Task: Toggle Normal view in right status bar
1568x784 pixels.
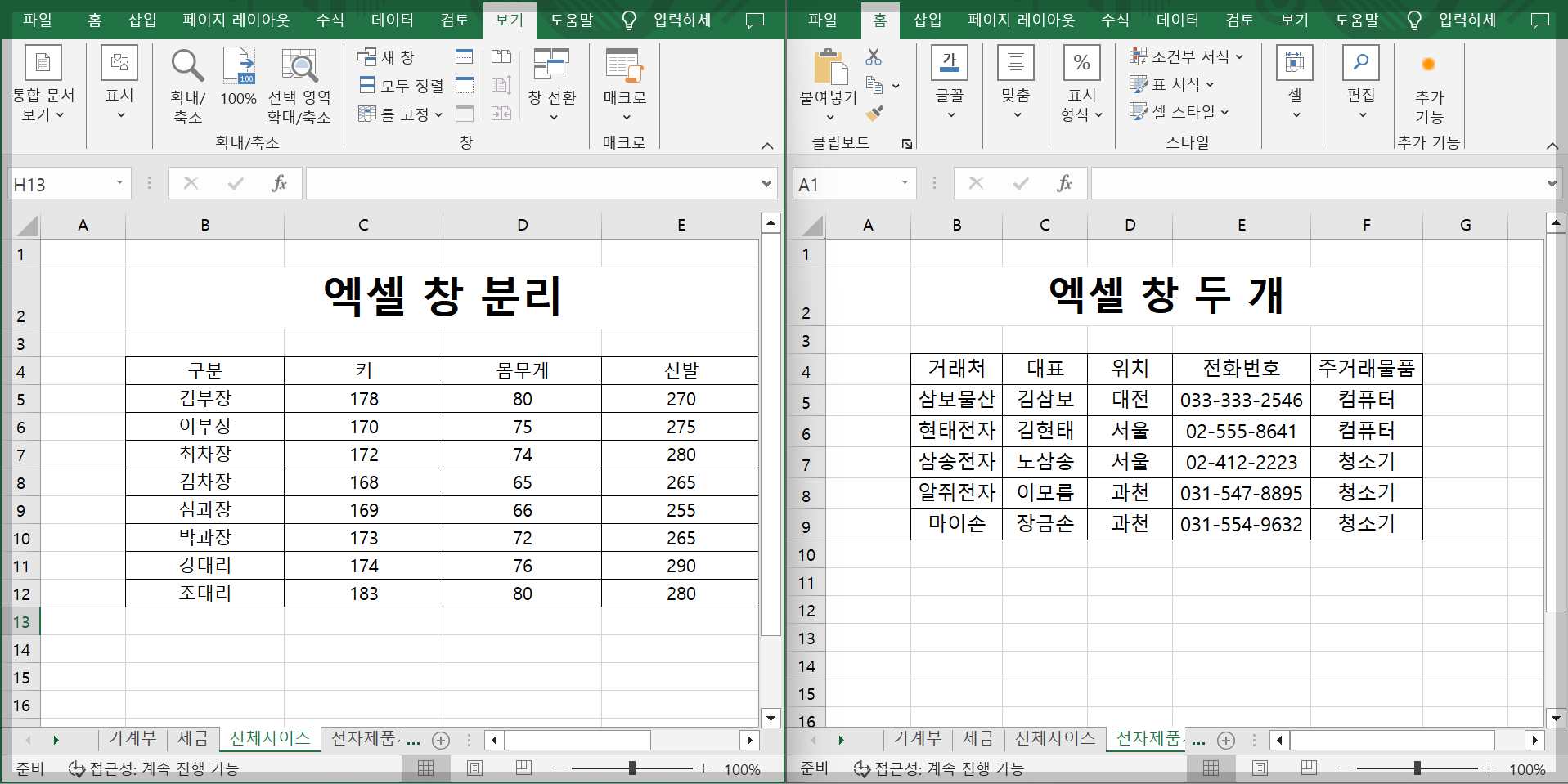Action: 1211,768
